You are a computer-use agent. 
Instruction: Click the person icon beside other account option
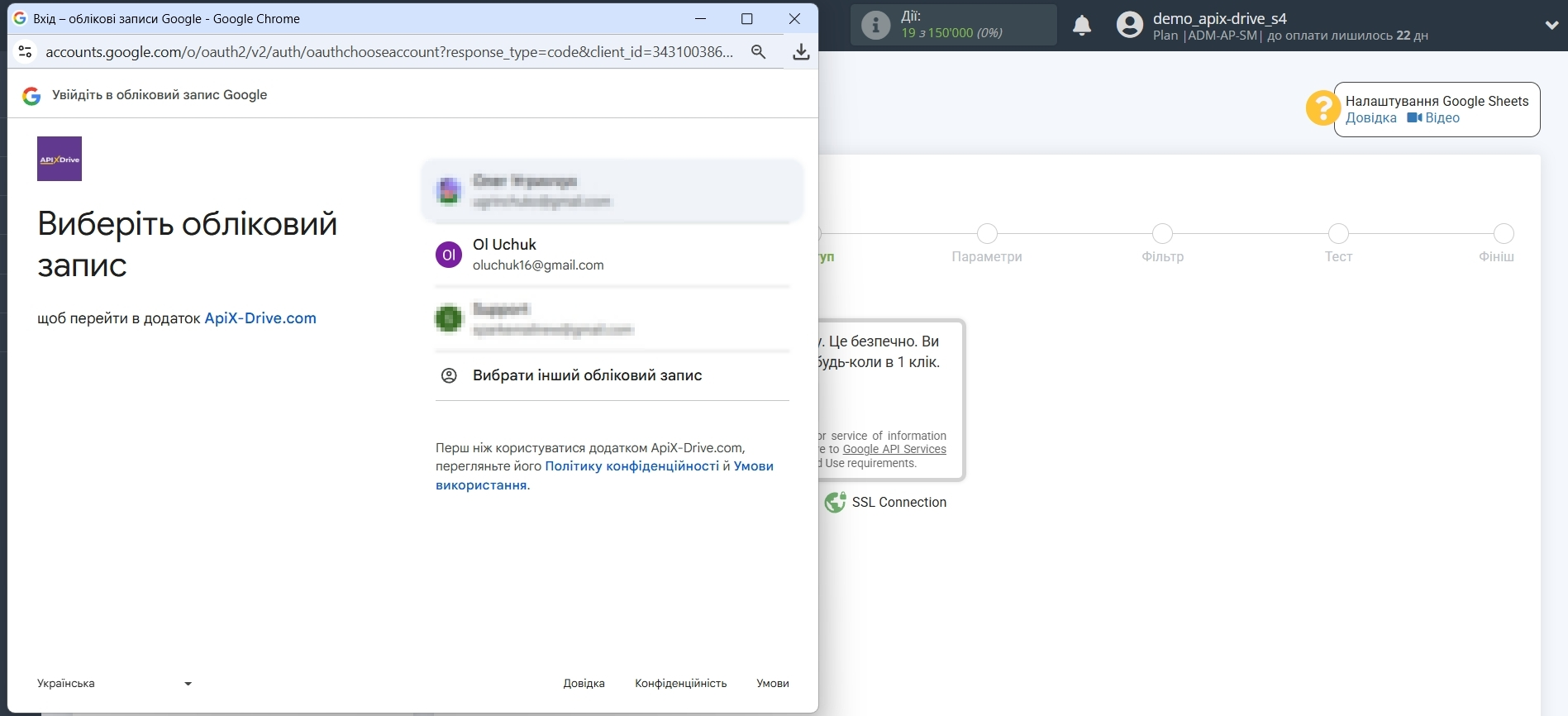point(449,375)
